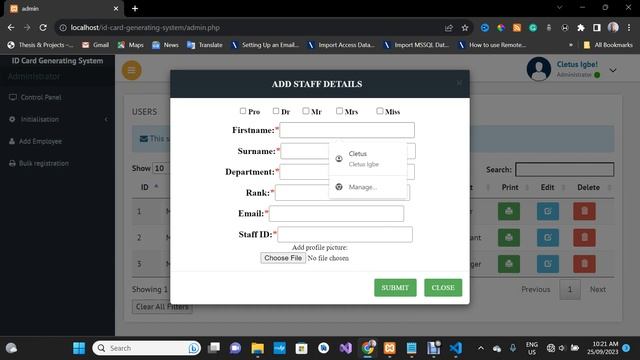Click the admin profile avatar
Viewport: 640px width, 360px height.
(x=539, y=69)
